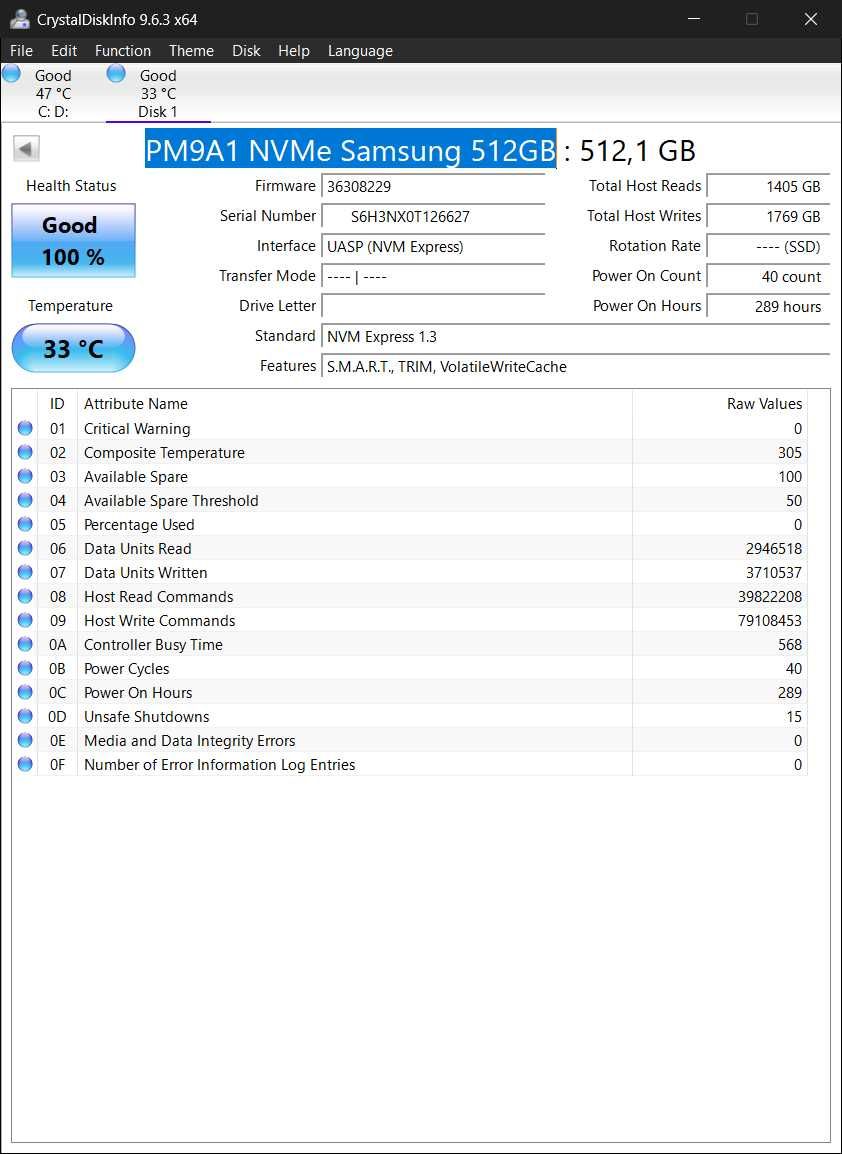Image resolution: width=842 pixels, height=1154 pixels.
Task: Click the 33 °C temperature button
Action: click(74, 348)
